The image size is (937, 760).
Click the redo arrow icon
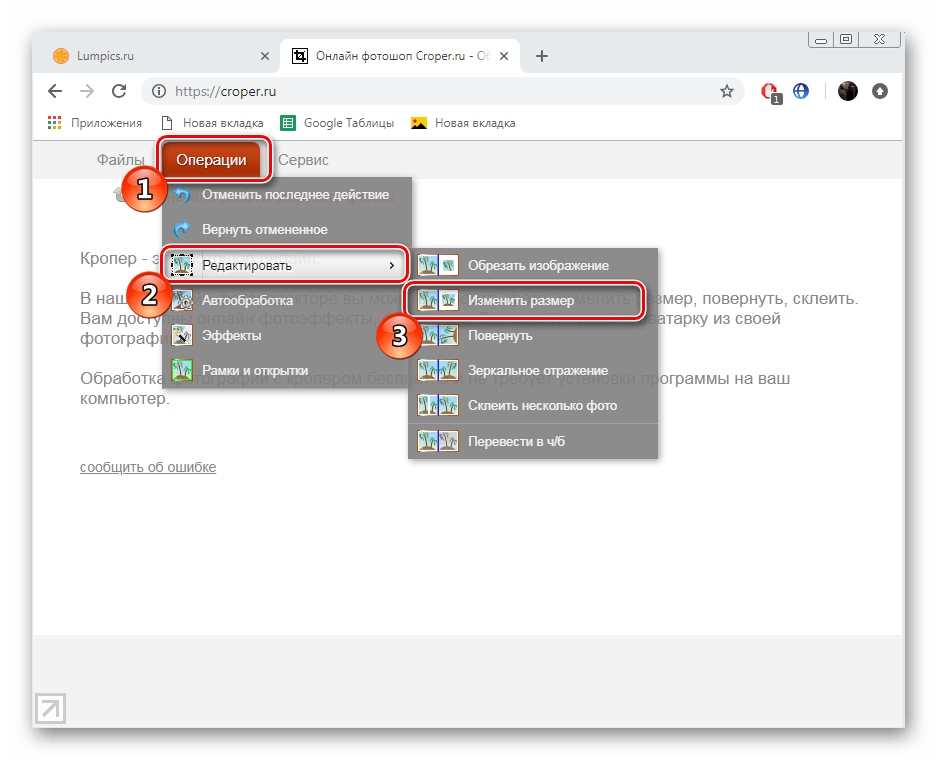coord(182,229)
